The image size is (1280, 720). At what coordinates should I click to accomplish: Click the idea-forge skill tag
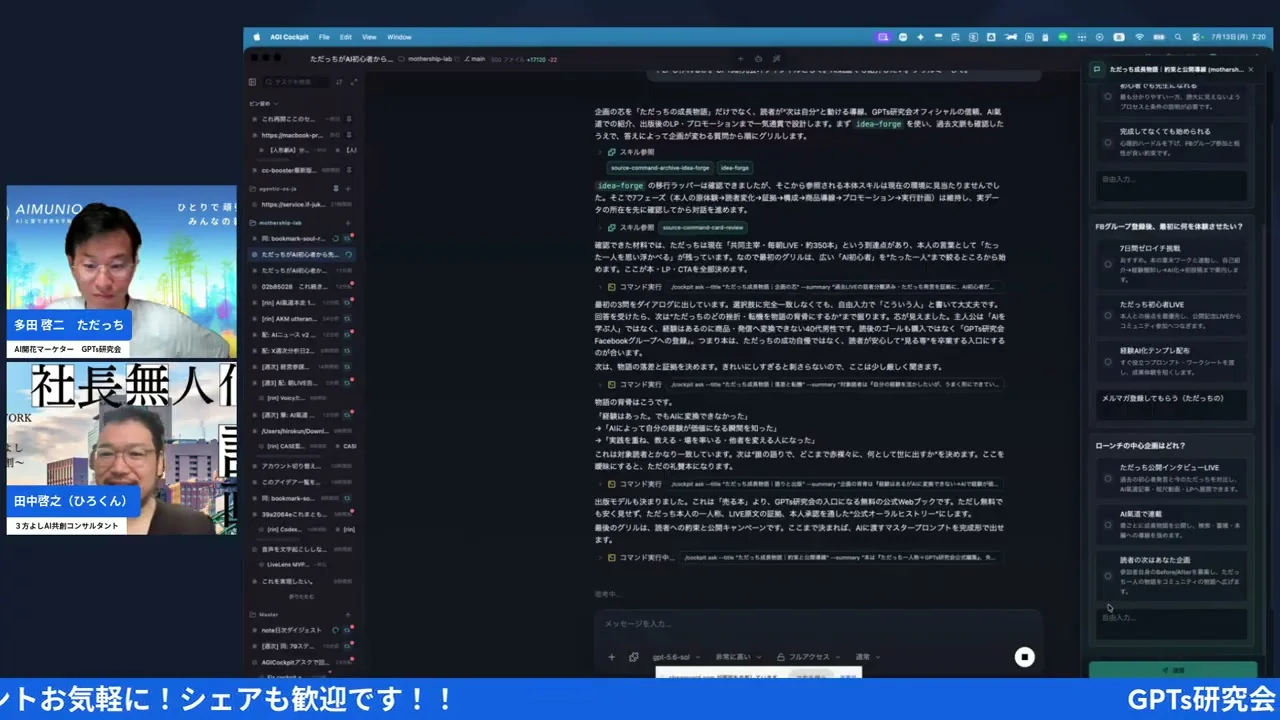click(x=735, y=168)
